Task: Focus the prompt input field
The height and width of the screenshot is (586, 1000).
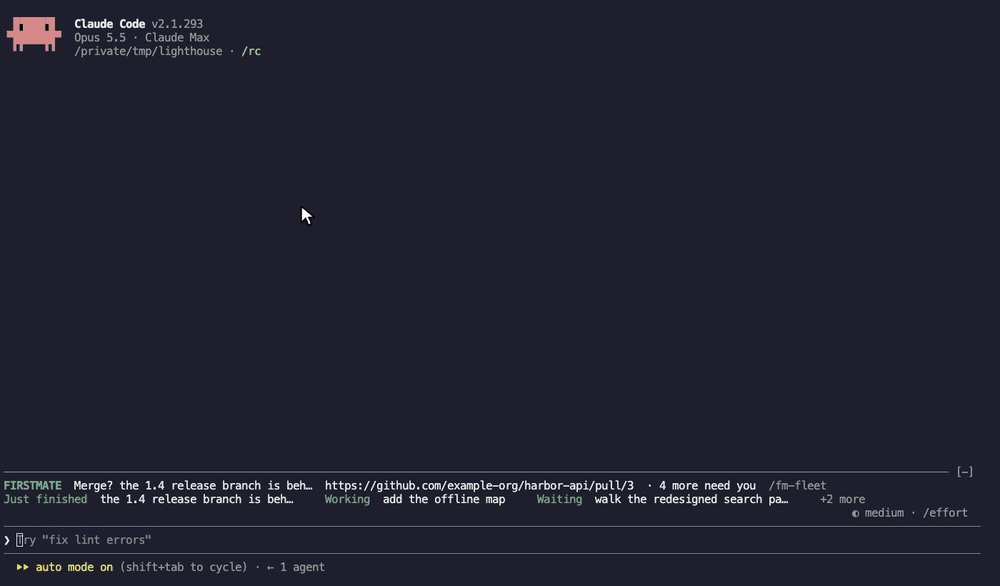Action: tap(491, 540)
